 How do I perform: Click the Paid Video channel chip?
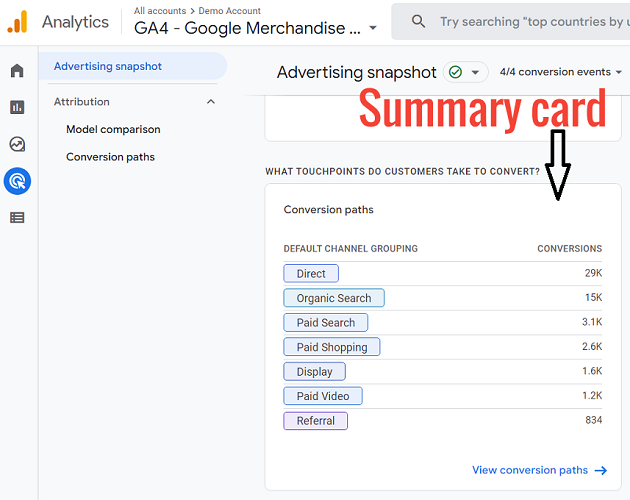tap(323, 396)
